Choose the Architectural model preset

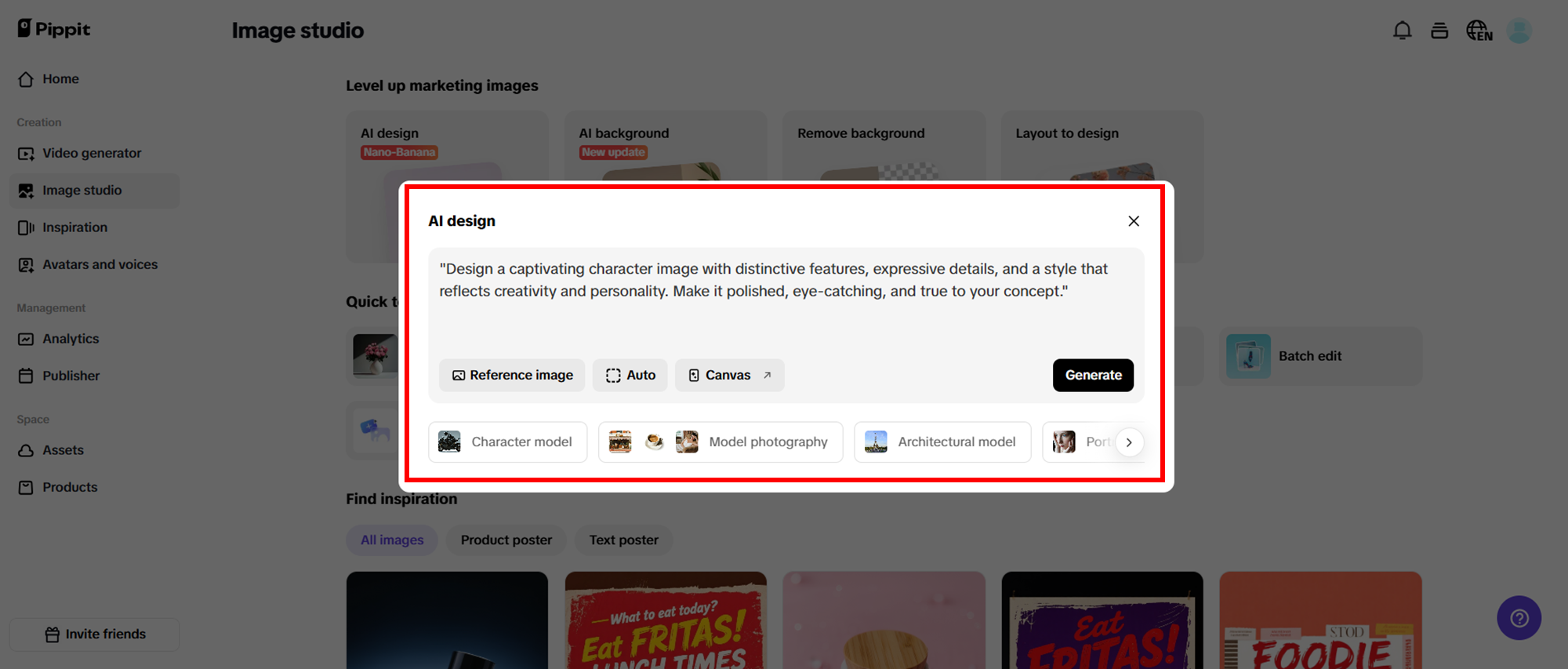click(942, 442)
